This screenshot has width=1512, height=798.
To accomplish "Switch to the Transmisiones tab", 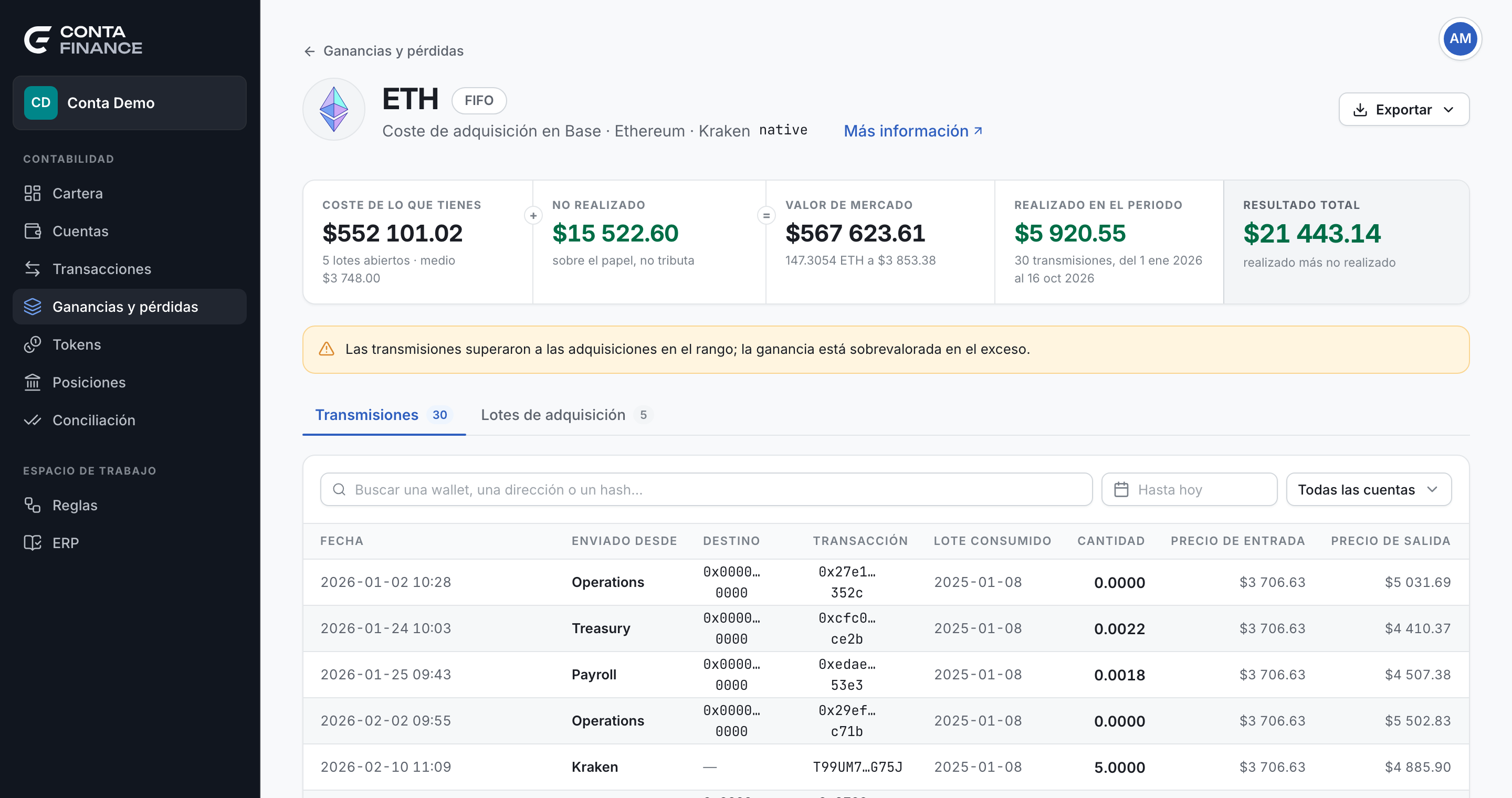I will tap(384, 415).
